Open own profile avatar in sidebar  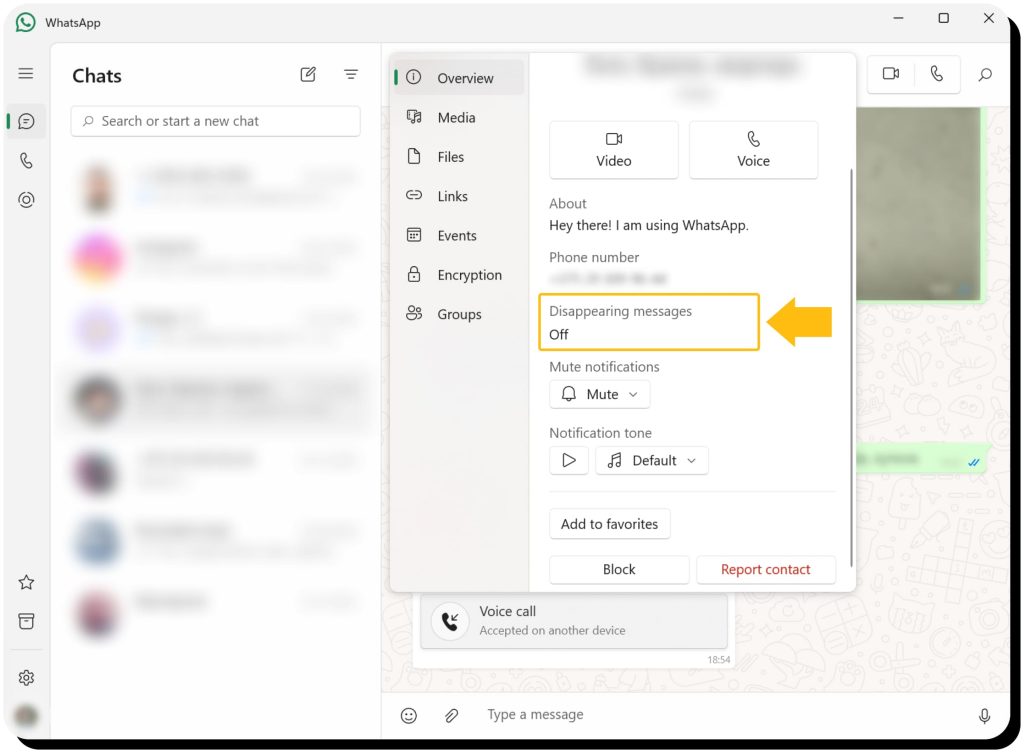[26, 716]
